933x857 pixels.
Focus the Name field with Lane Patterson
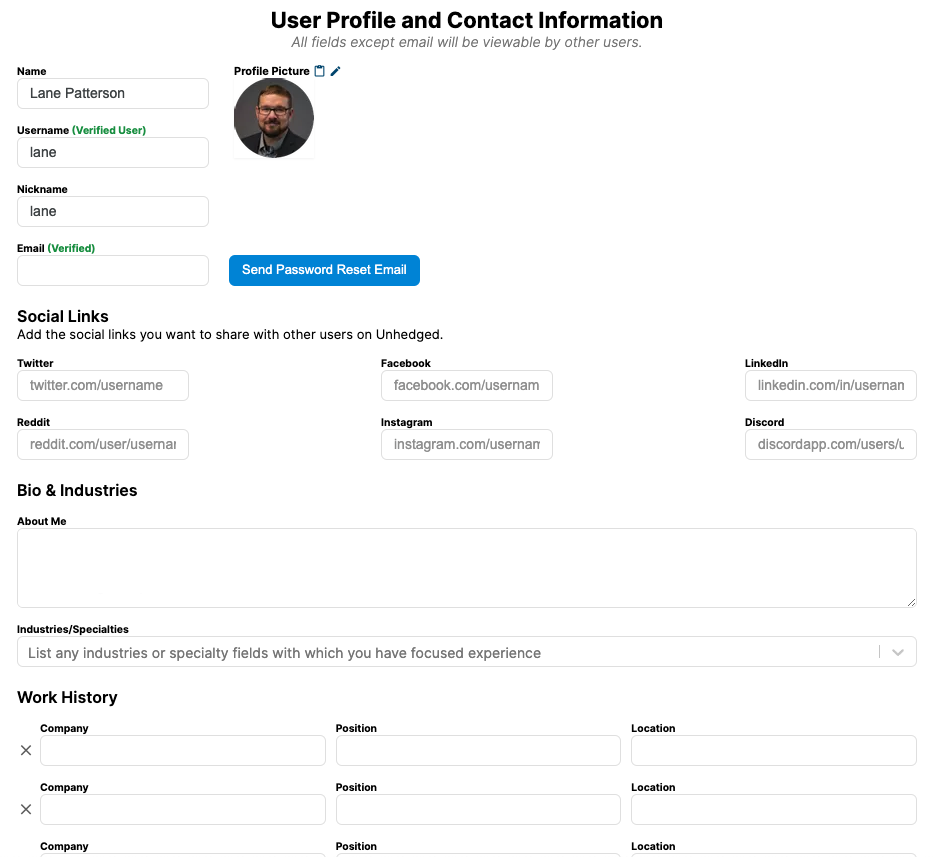pyautogui.click(x=113, y=93)
